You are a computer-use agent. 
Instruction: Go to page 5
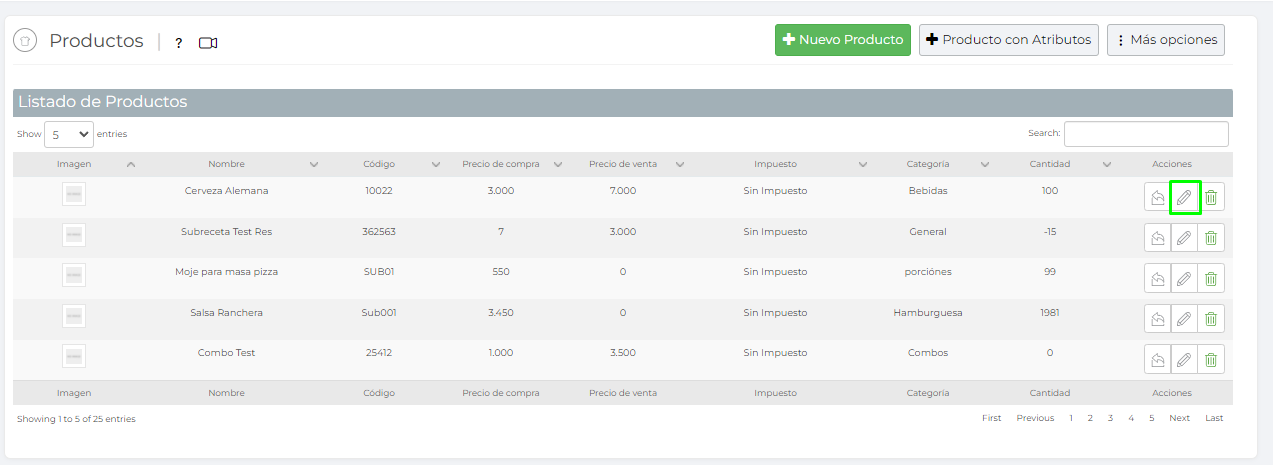[x=1151, y=418]
